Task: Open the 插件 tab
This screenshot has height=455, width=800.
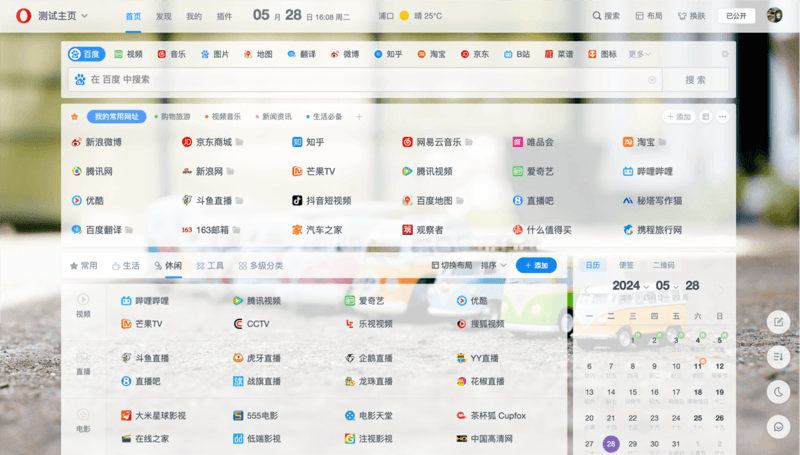Action: [x=224, y=16]
